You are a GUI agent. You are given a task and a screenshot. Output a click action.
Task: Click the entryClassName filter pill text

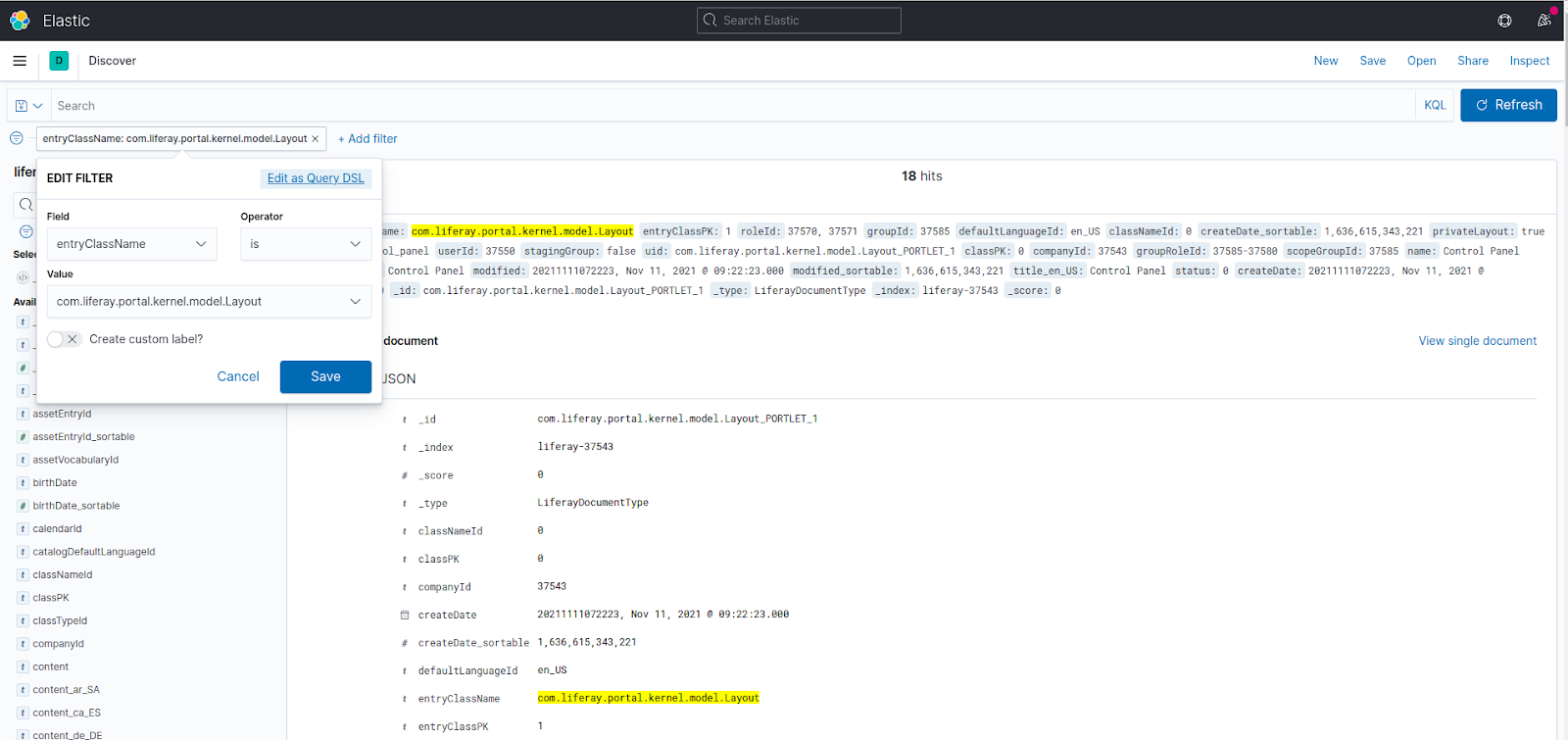(174, 139)
